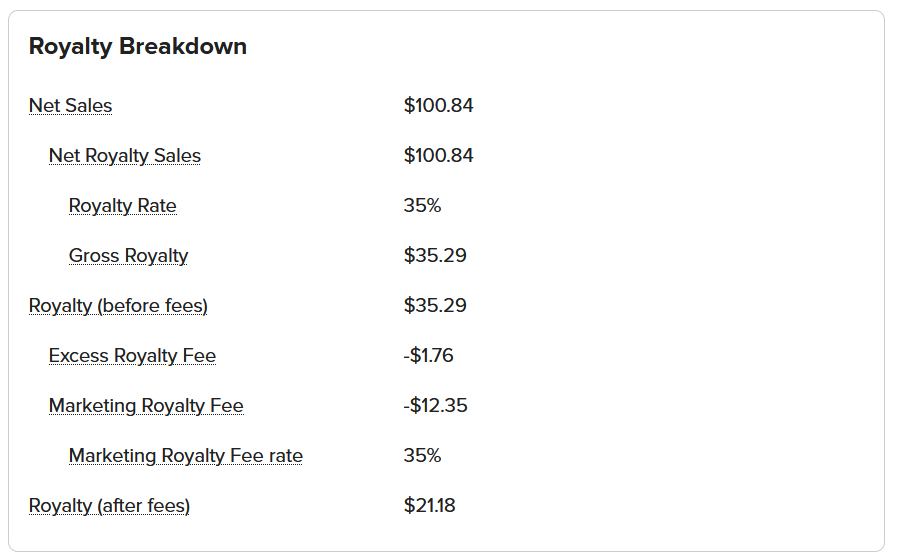Screen dimensions: 897x560
Task: Open the Excess Royalty Fee term
Action: pyautogui.click(x=132, y=356)
